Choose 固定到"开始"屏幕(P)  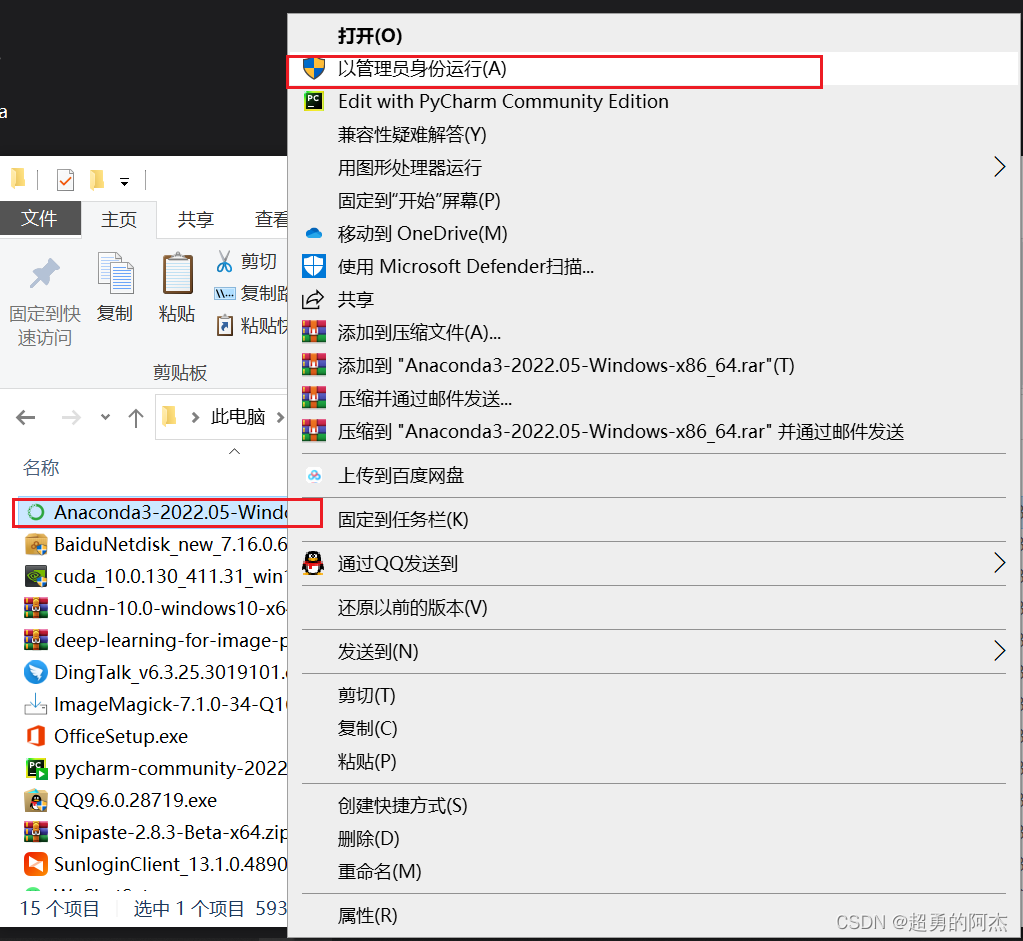(x=420, y=200)
